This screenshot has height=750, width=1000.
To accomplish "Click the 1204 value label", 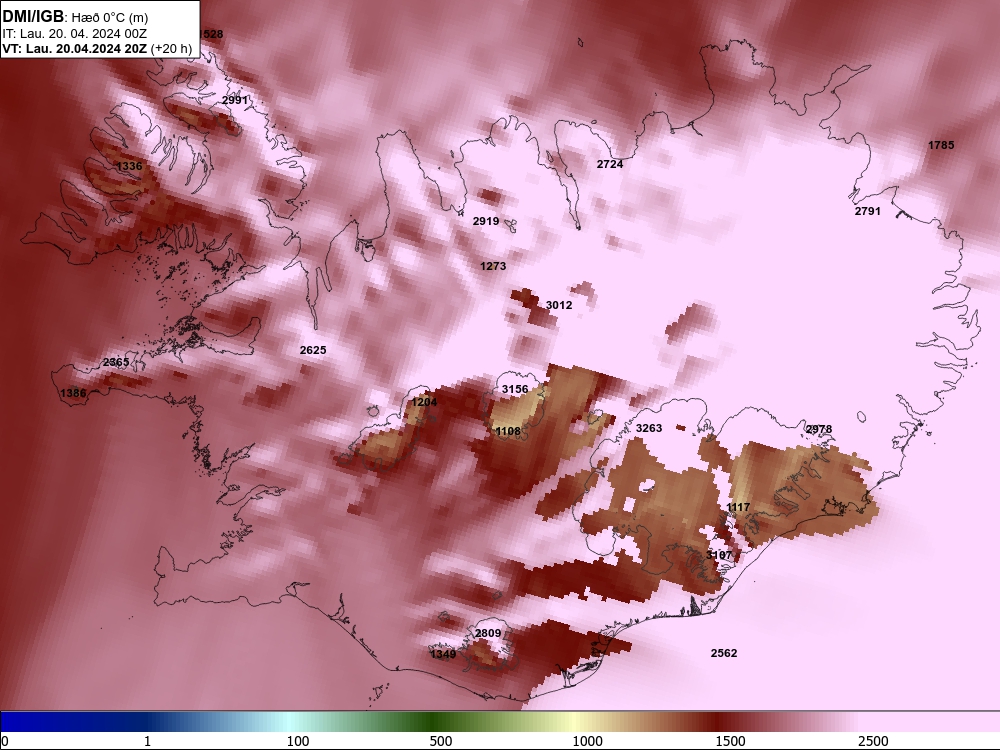I will click(x=424, y=402).
